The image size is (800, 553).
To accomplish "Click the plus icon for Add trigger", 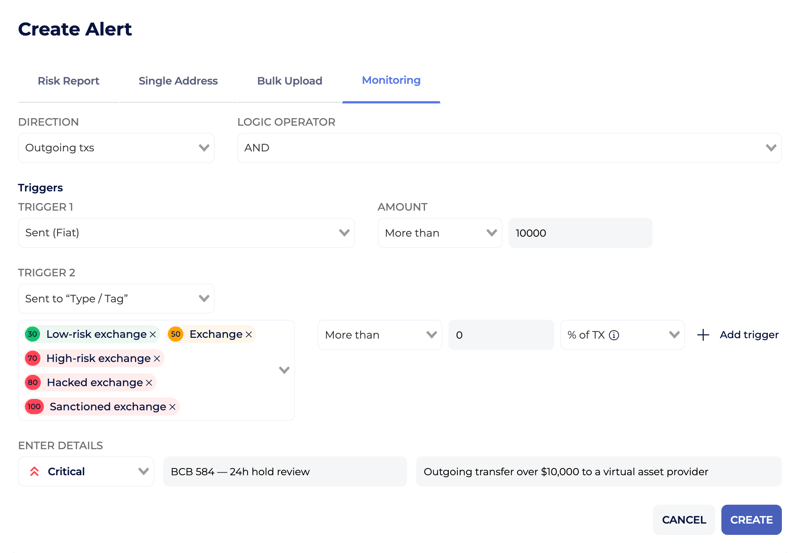I will (703, 335).
